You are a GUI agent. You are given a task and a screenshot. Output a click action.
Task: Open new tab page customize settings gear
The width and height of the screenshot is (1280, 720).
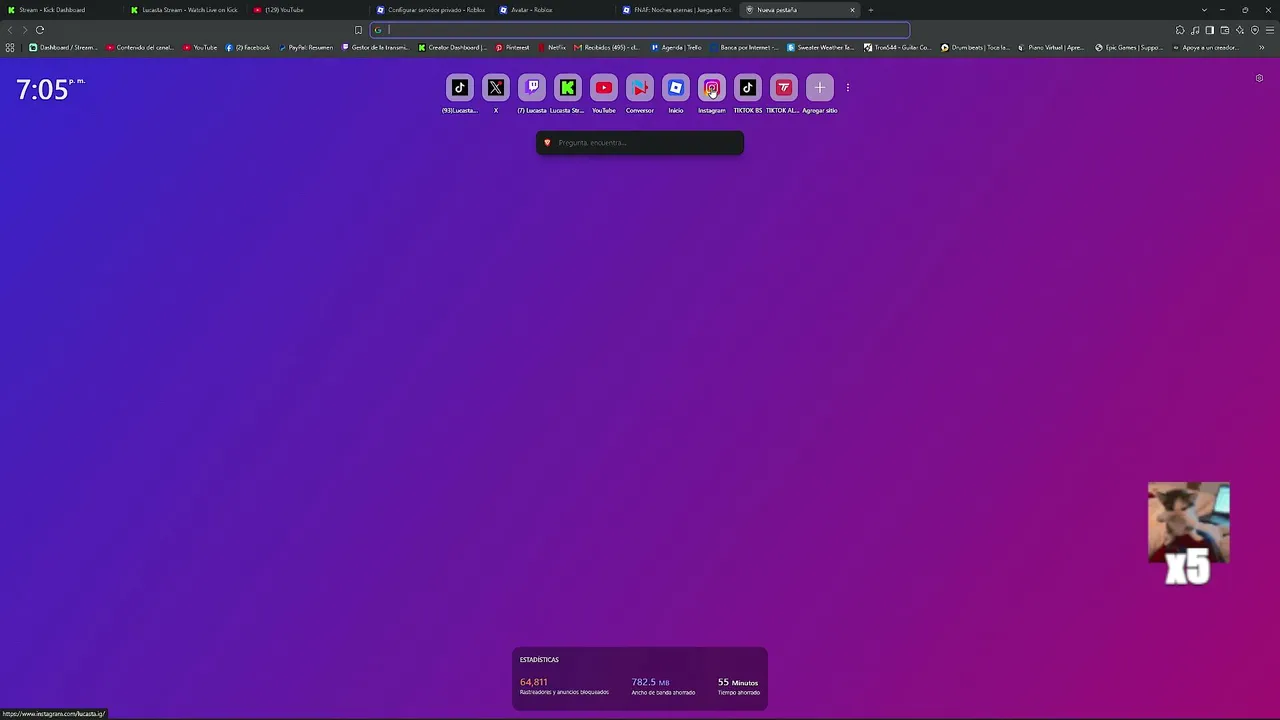click(1259, 78)
